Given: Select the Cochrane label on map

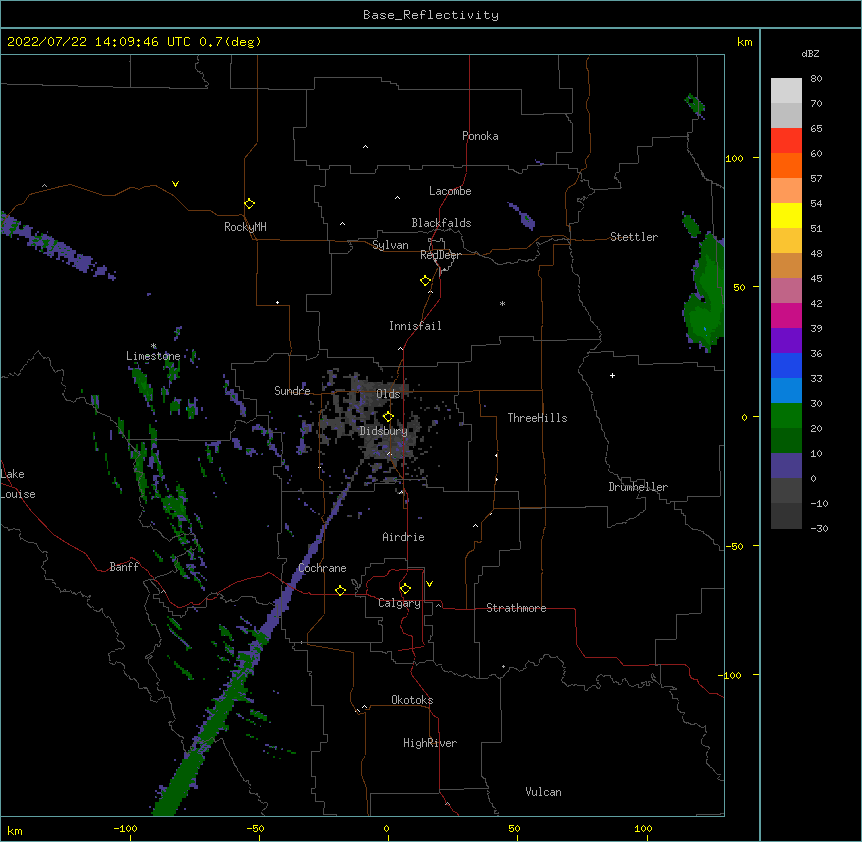Looking at the screenshot, I should pyautogui.click(x=322, y=568).
